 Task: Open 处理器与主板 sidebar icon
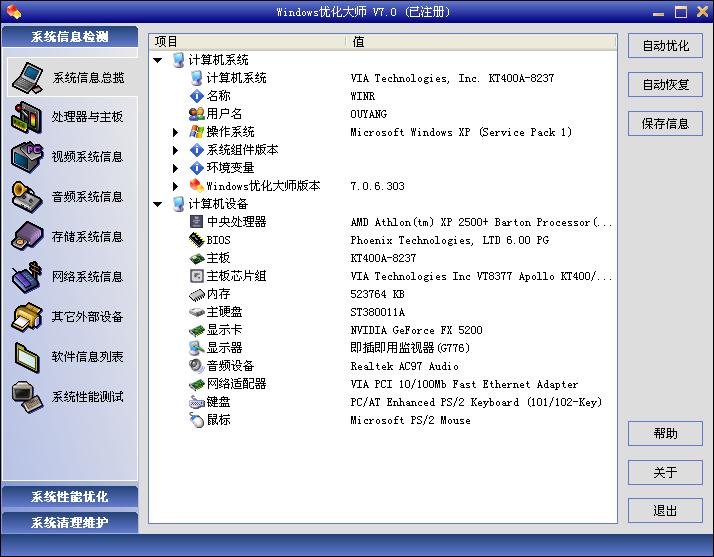coord(27,117)
